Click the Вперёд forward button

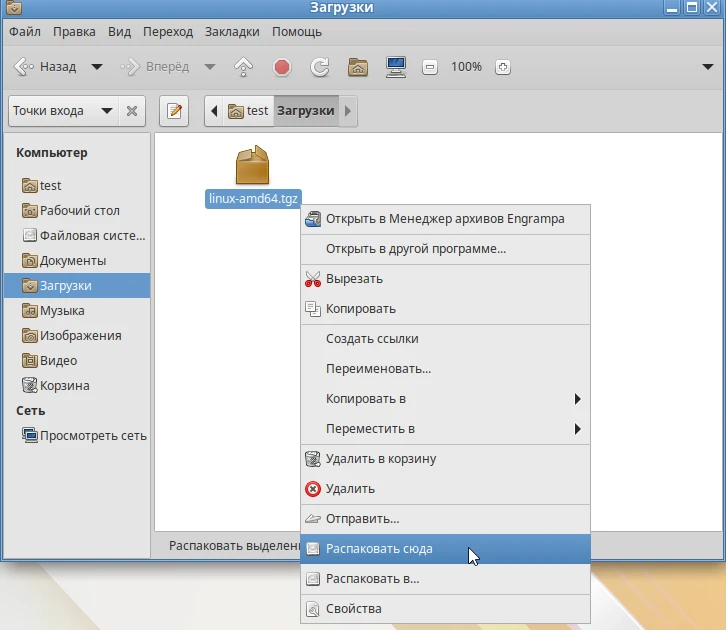point(155,67)
